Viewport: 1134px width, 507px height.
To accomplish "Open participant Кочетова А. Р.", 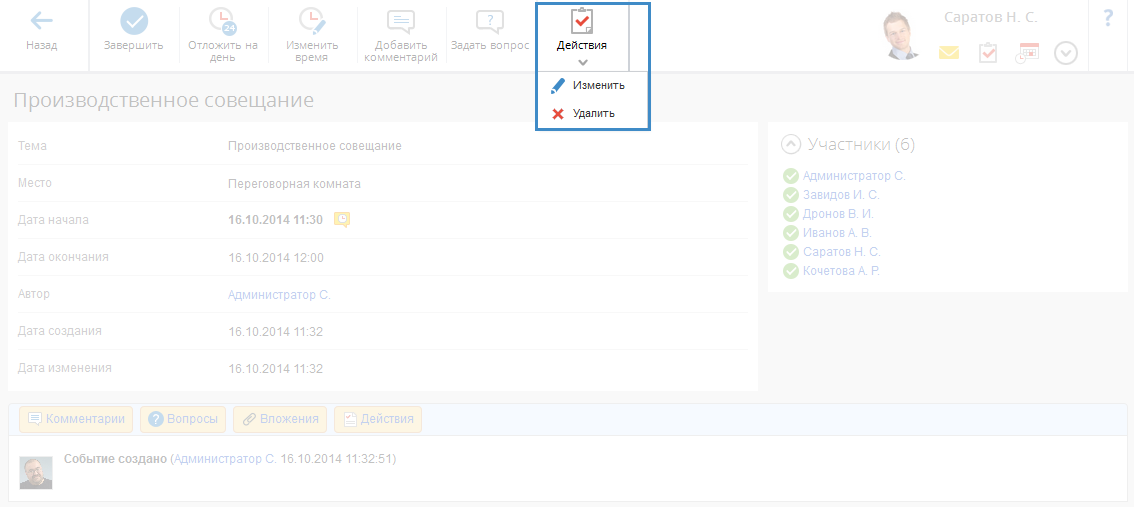I will [x=842, y=270].
